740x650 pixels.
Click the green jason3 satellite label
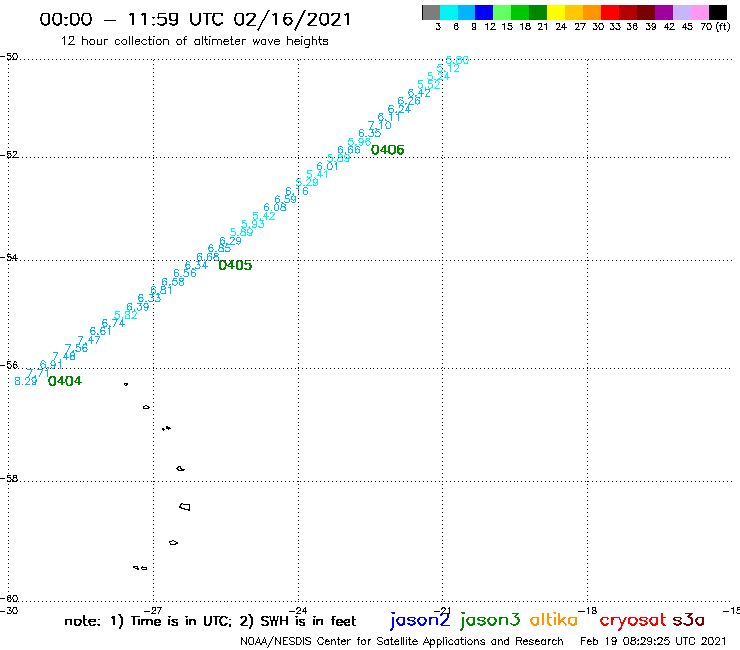pyautogui.click(x=490, y=621)
